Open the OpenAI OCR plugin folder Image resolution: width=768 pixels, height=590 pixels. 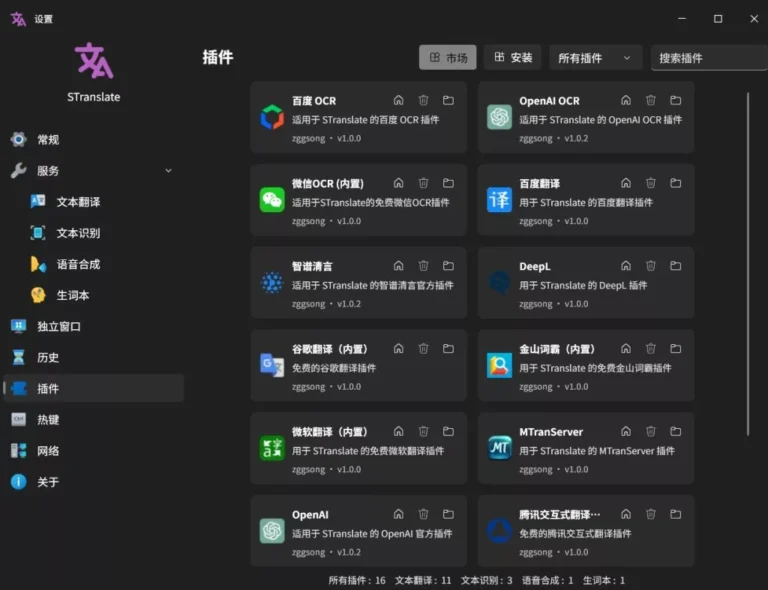tap(675, 100)
